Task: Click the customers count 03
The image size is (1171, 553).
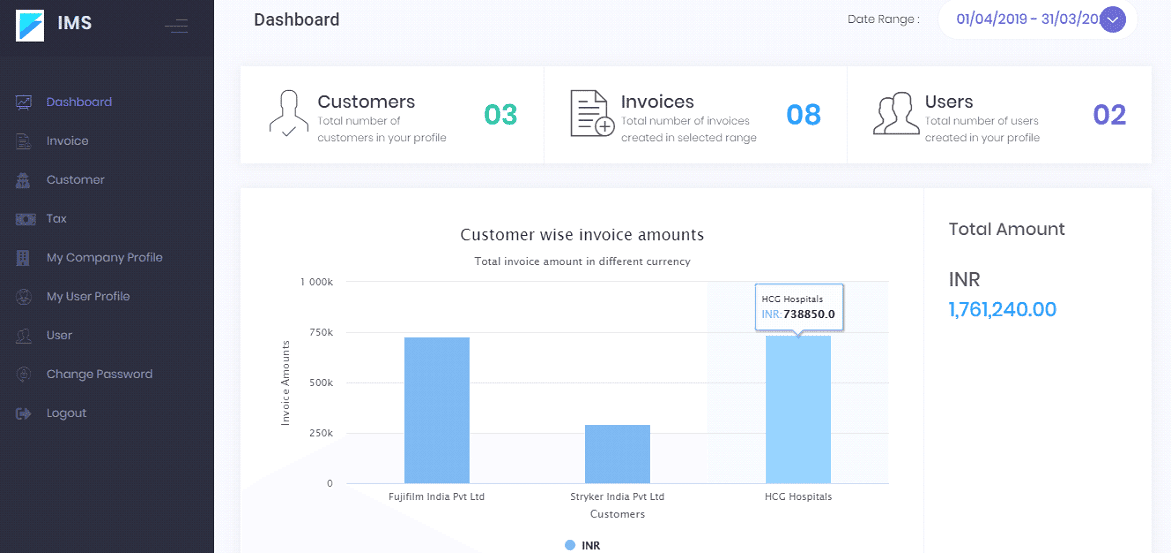Action: pos(500,114)
